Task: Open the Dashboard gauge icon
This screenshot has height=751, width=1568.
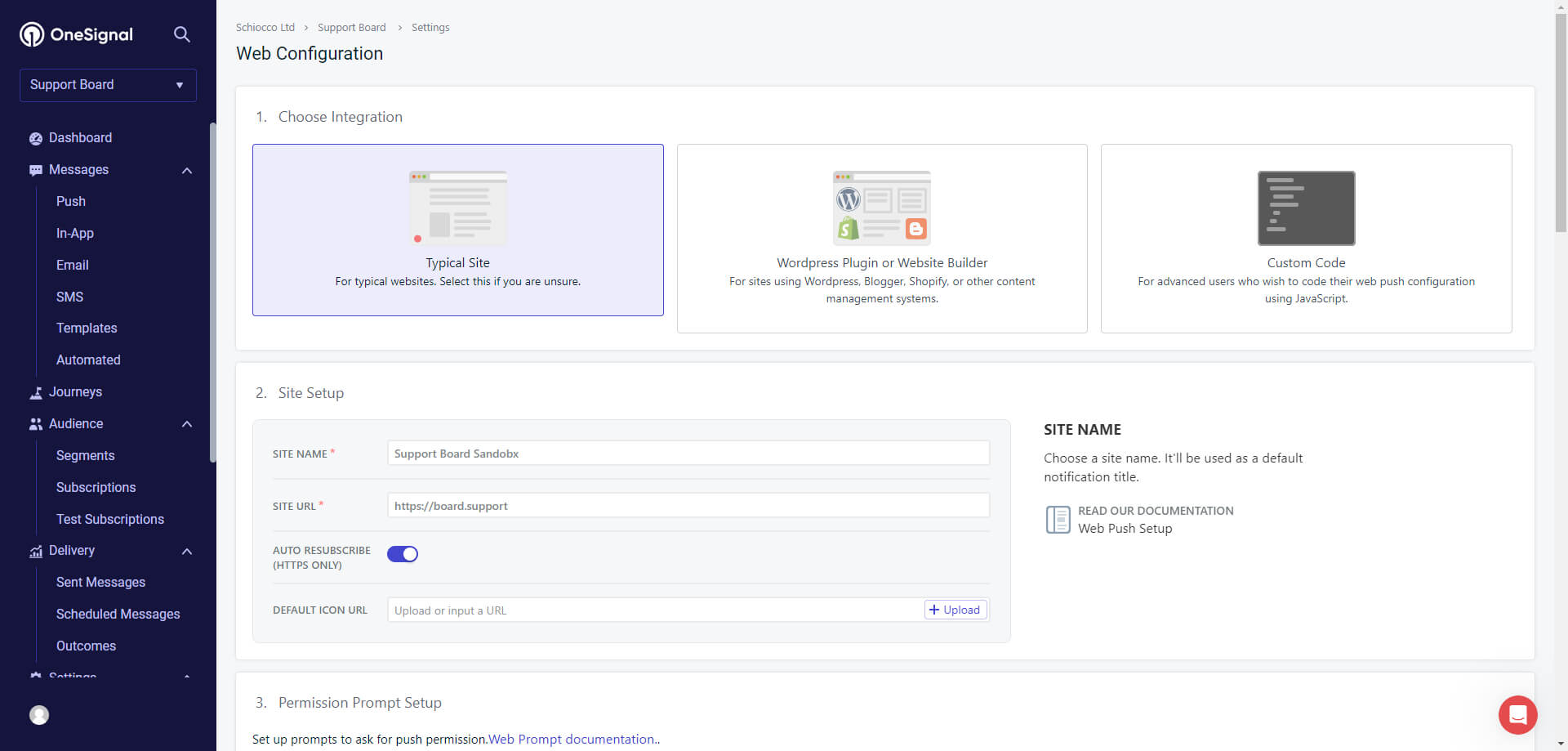Action: (x=36, y=138)
